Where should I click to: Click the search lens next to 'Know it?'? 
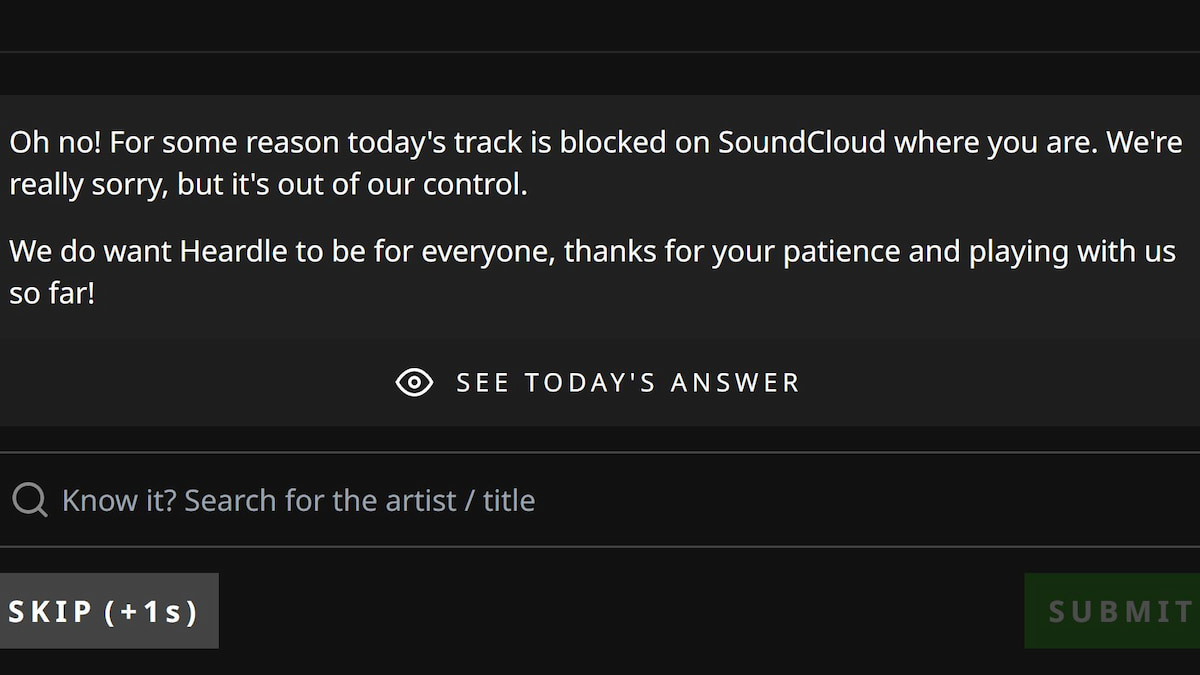pyautogui.click(x=30, y=499)
